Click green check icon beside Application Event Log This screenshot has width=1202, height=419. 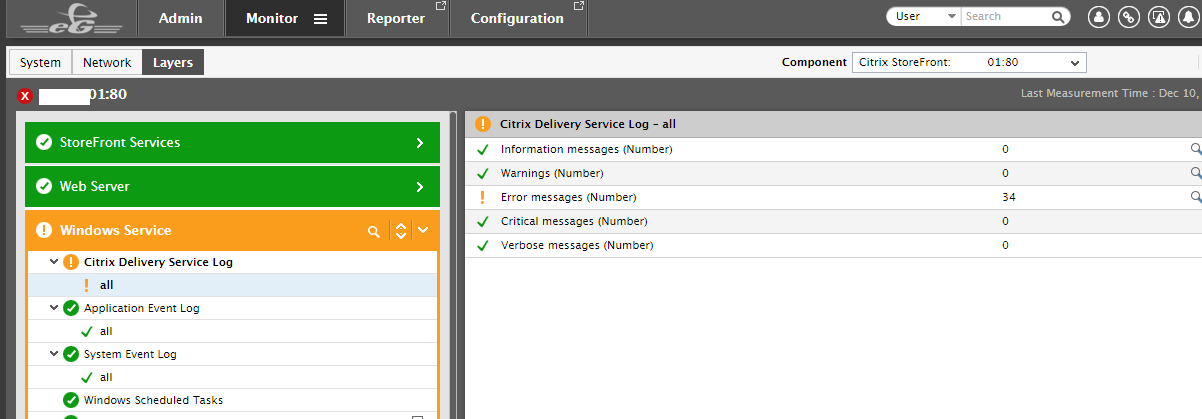(70, 308)
